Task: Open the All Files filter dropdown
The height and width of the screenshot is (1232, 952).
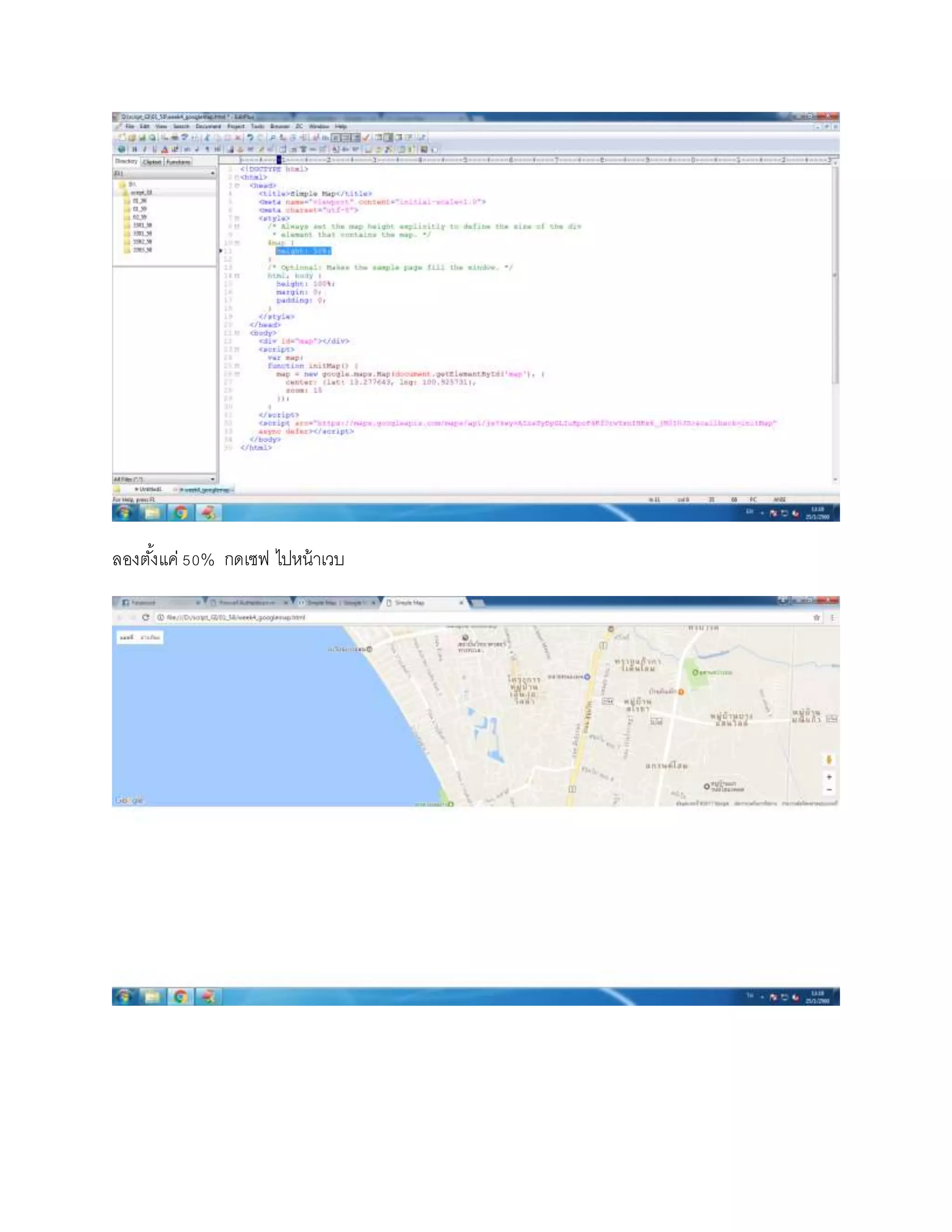Action: click(212, 479)
